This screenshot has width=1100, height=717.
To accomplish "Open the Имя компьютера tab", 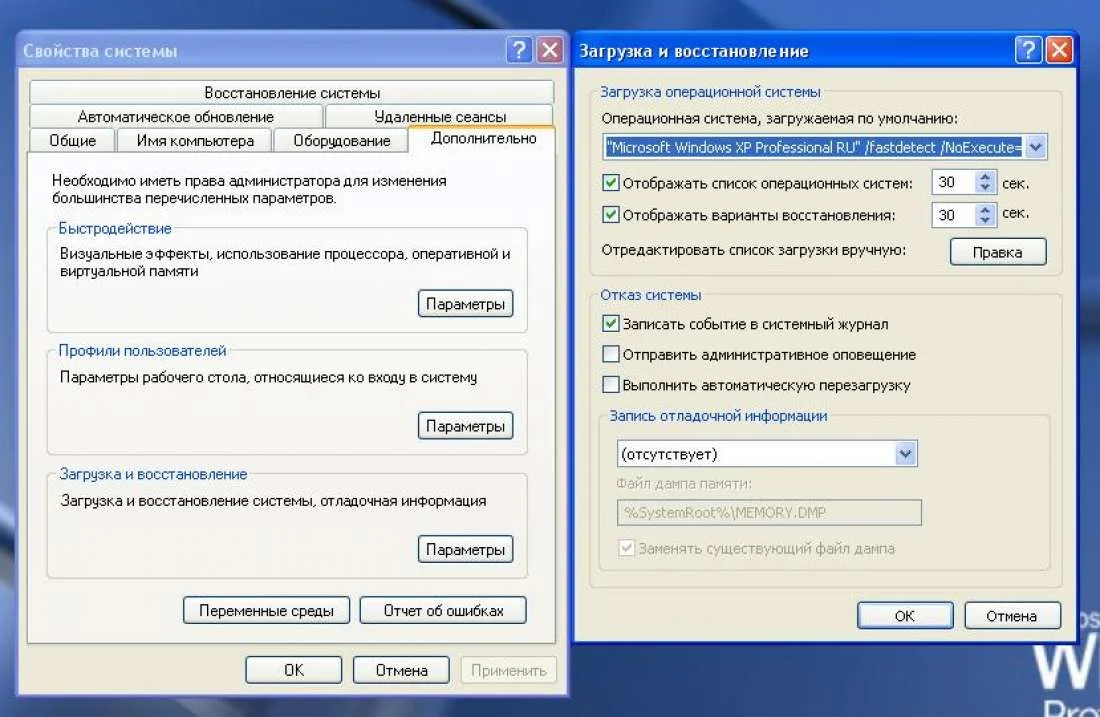I will click(x=195, y=140).
